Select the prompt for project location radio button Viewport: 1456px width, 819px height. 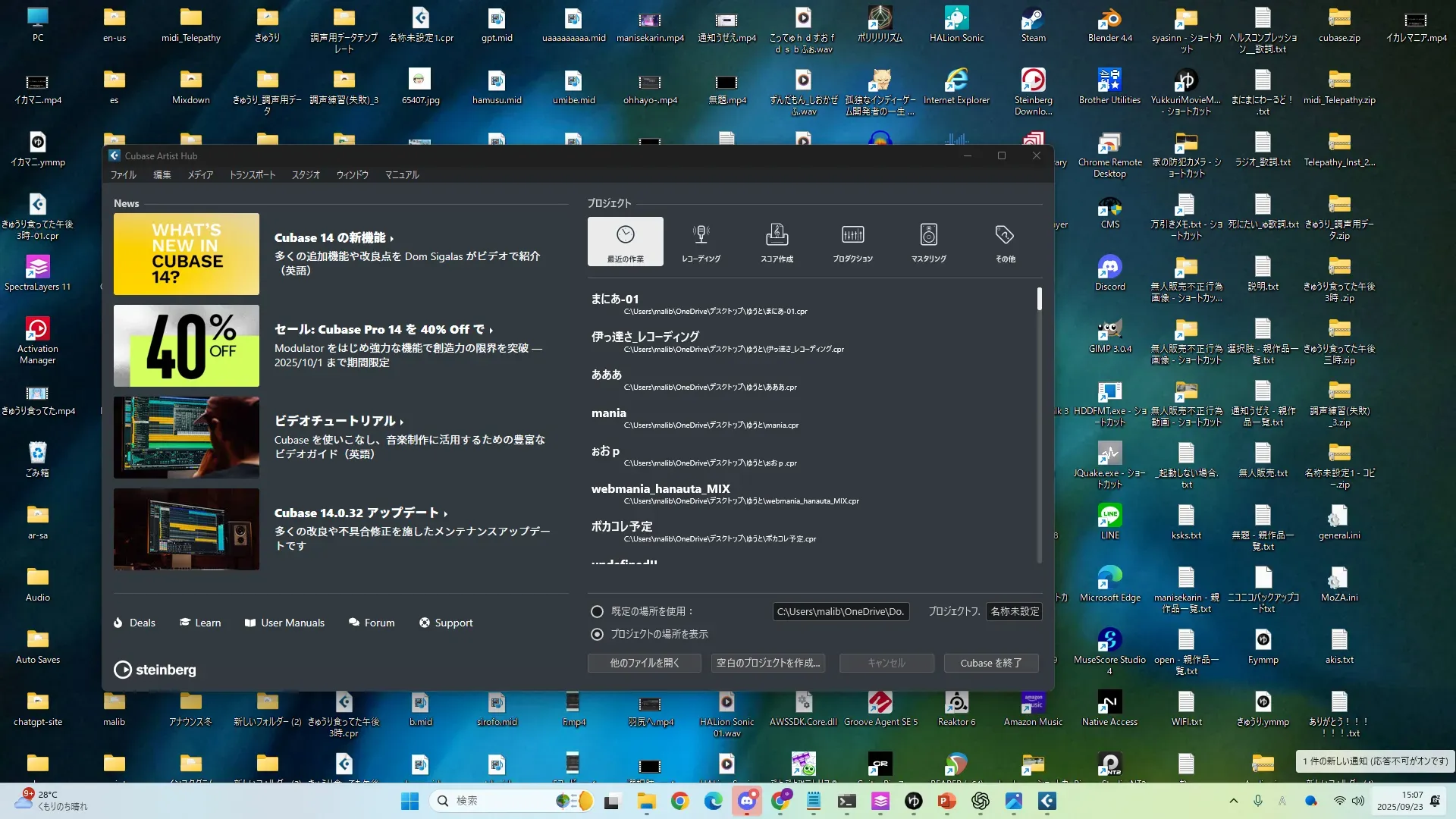coord(598,634)
